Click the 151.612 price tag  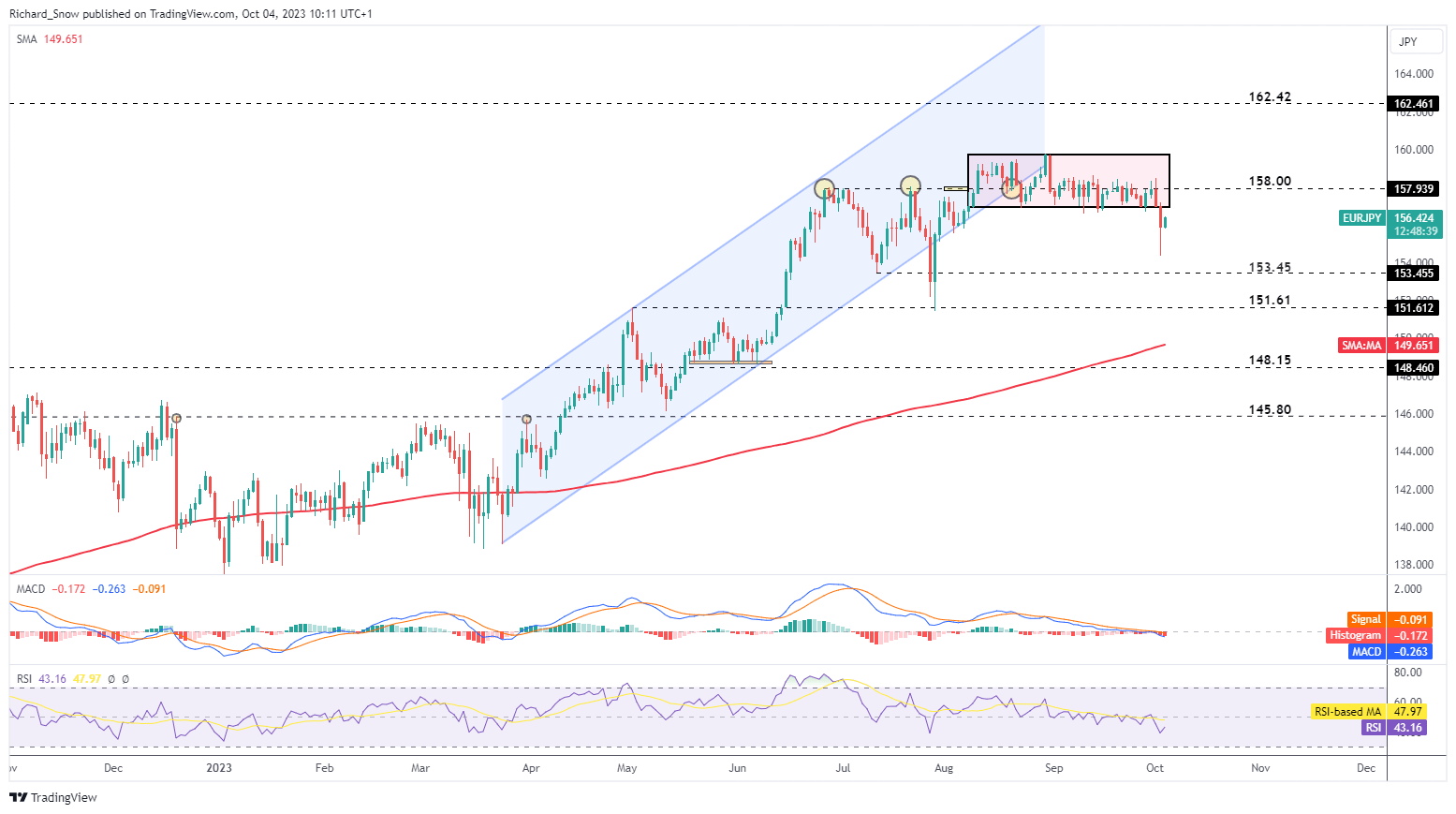[x=1414, y=308]
